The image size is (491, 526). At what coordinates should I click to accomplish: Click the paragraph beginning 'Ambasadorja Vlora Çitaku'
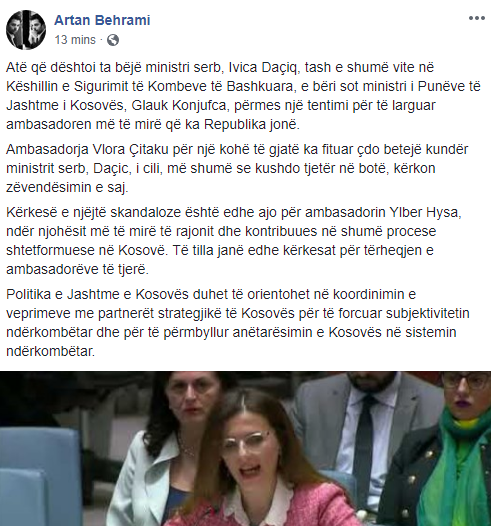pyautogui.click(x=237, y=168)
